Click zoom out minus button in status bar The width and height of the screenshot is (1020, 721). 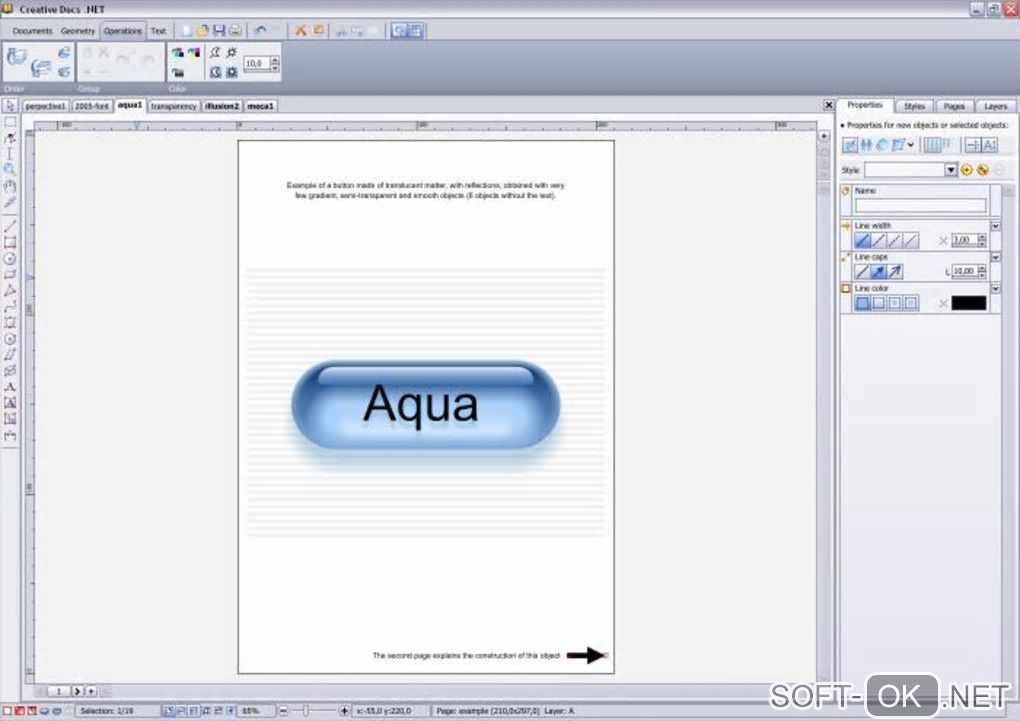pos(283,711)
